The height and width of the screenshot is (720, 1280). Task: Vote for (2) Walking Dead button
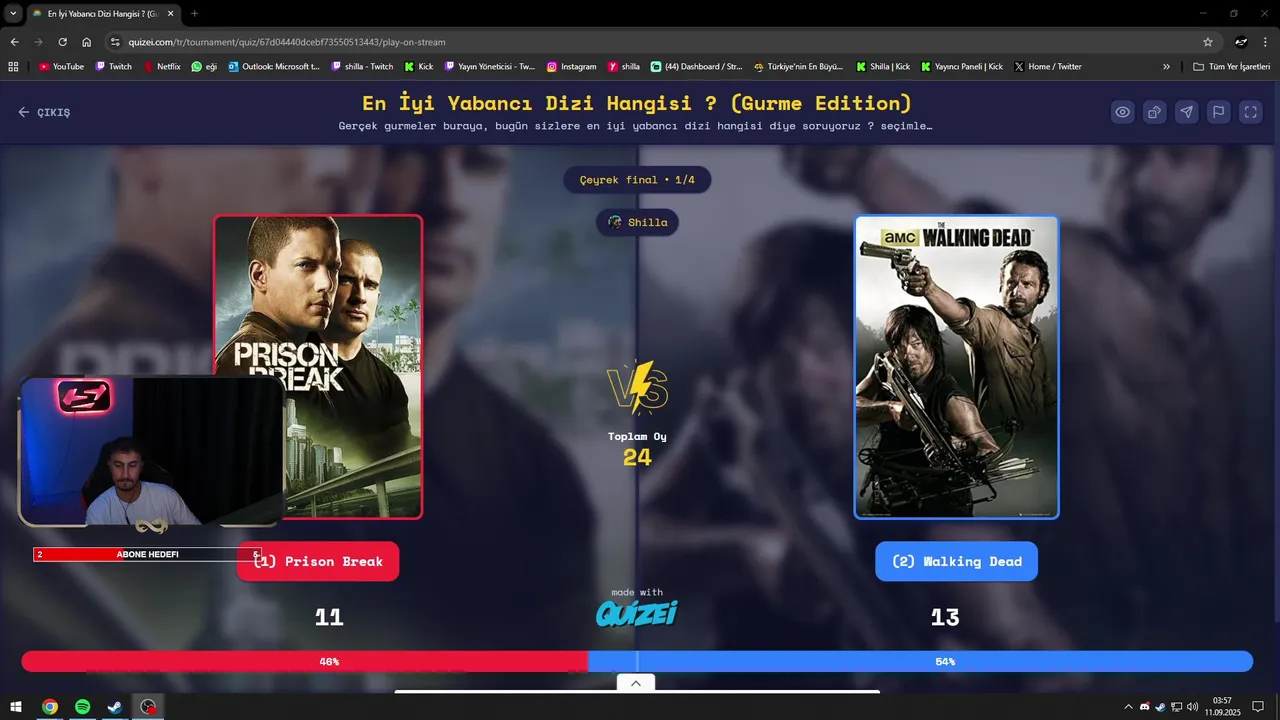click(956, 561)
